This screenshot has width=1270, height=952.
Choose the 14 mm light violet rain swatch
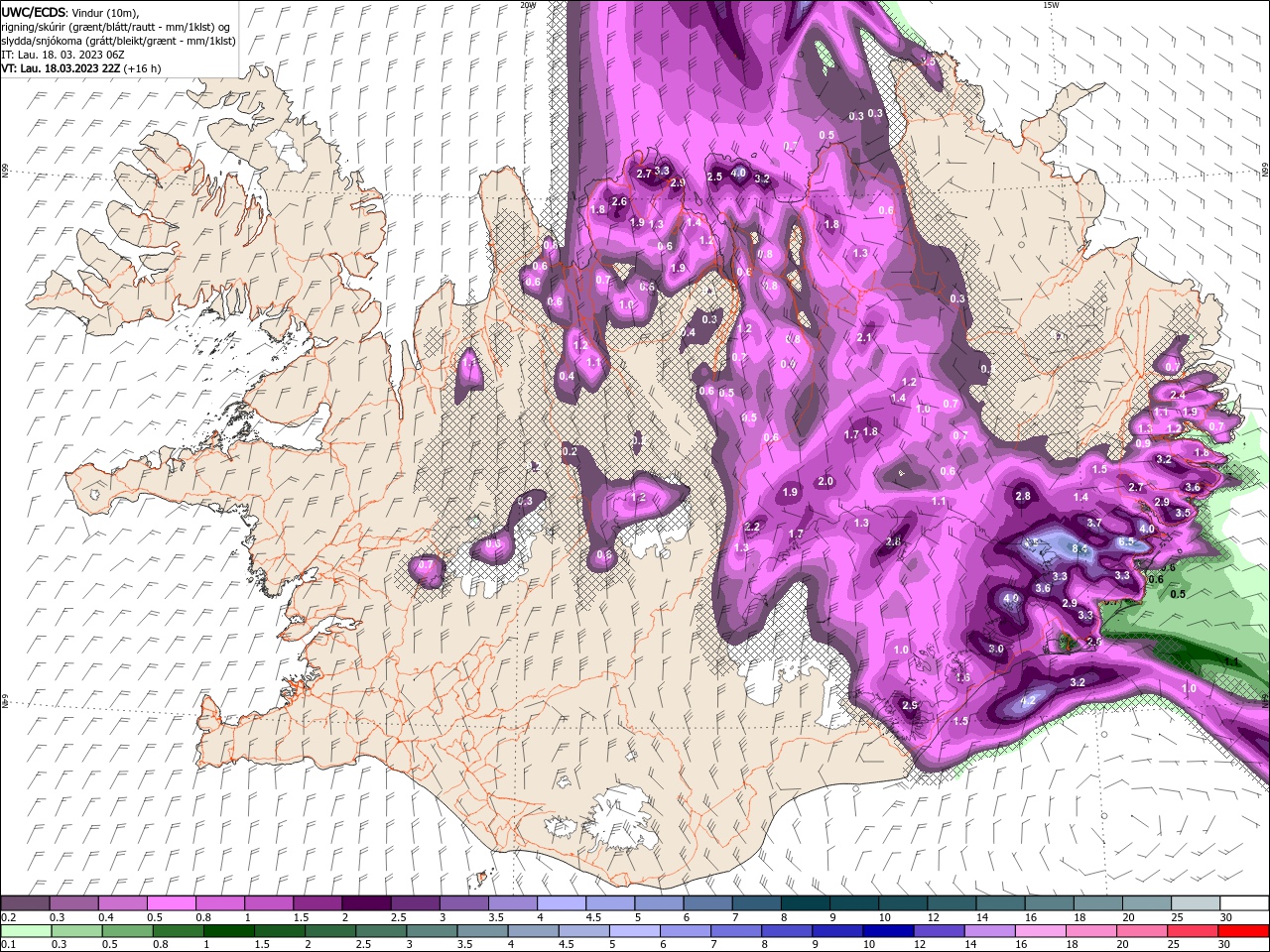pyautogui.click(x=989, y=931)
